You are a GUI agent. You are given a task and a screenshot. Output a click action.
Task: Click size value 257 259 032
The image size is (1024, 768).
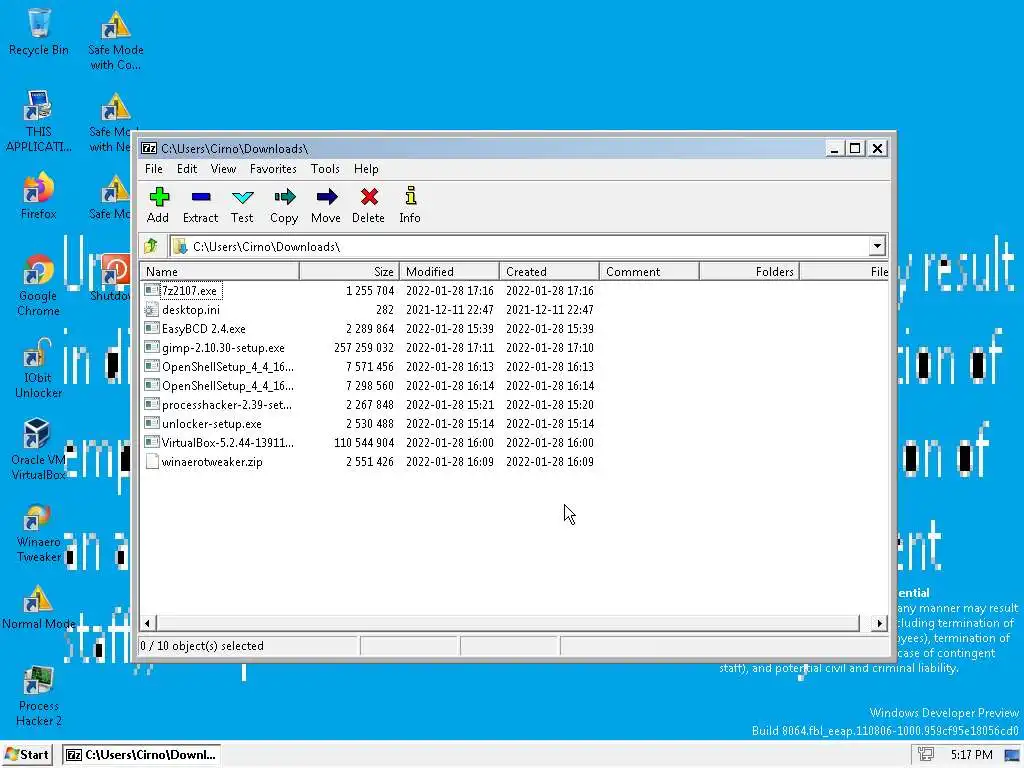tap(364, 347)
